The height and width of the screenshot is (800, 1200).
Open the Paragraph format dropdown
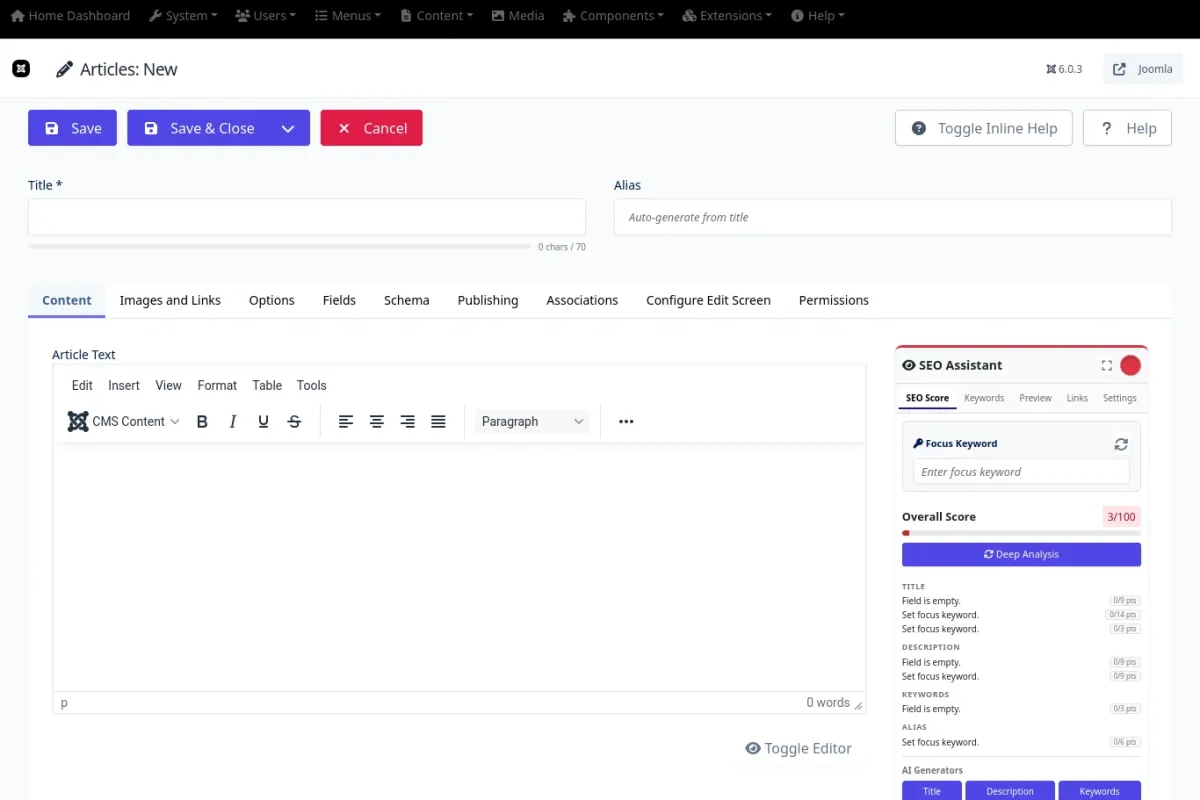pos(532,422)
